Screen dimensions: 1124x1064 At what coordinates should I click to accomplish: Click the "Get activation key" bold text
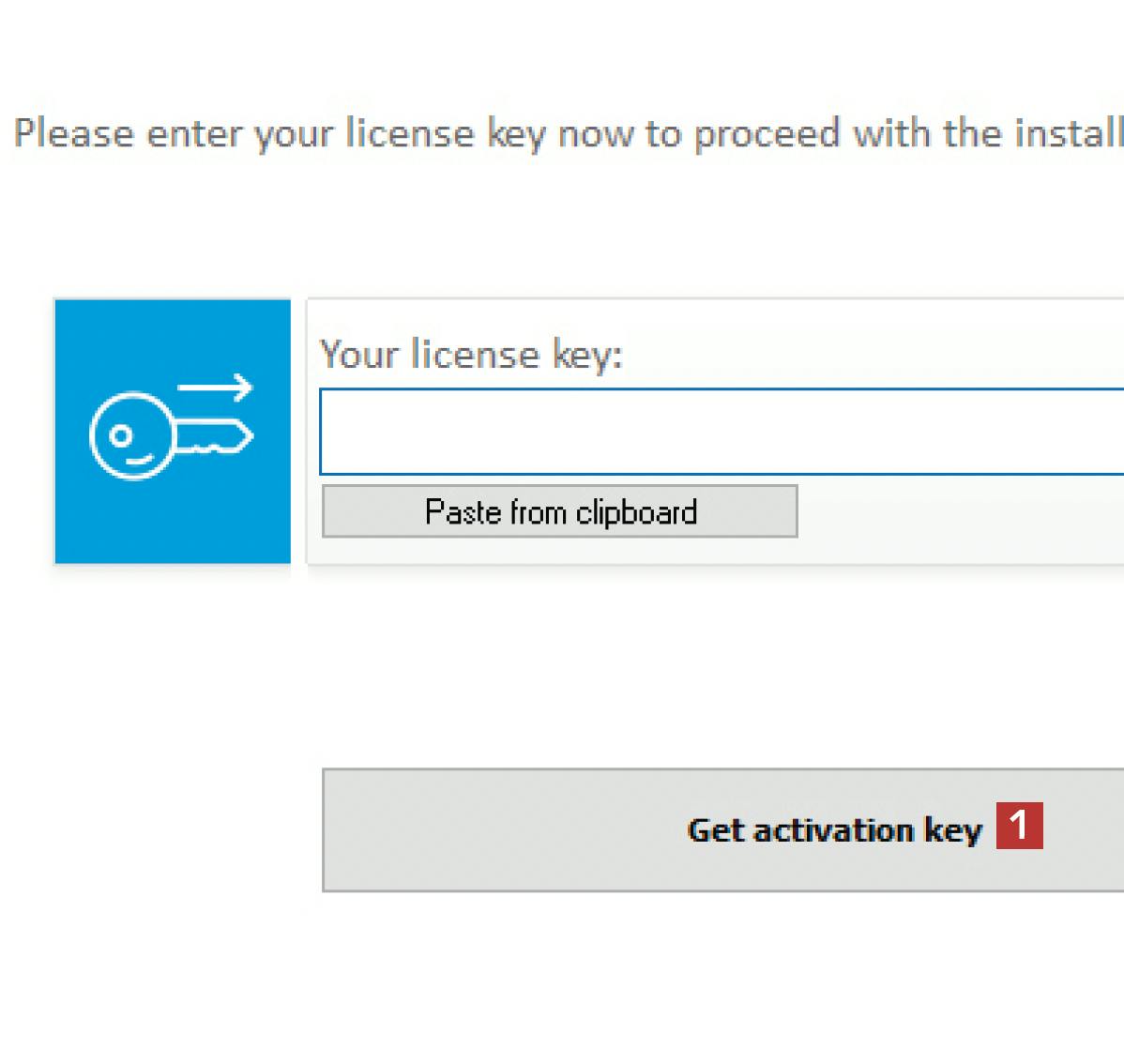point(834,830)
